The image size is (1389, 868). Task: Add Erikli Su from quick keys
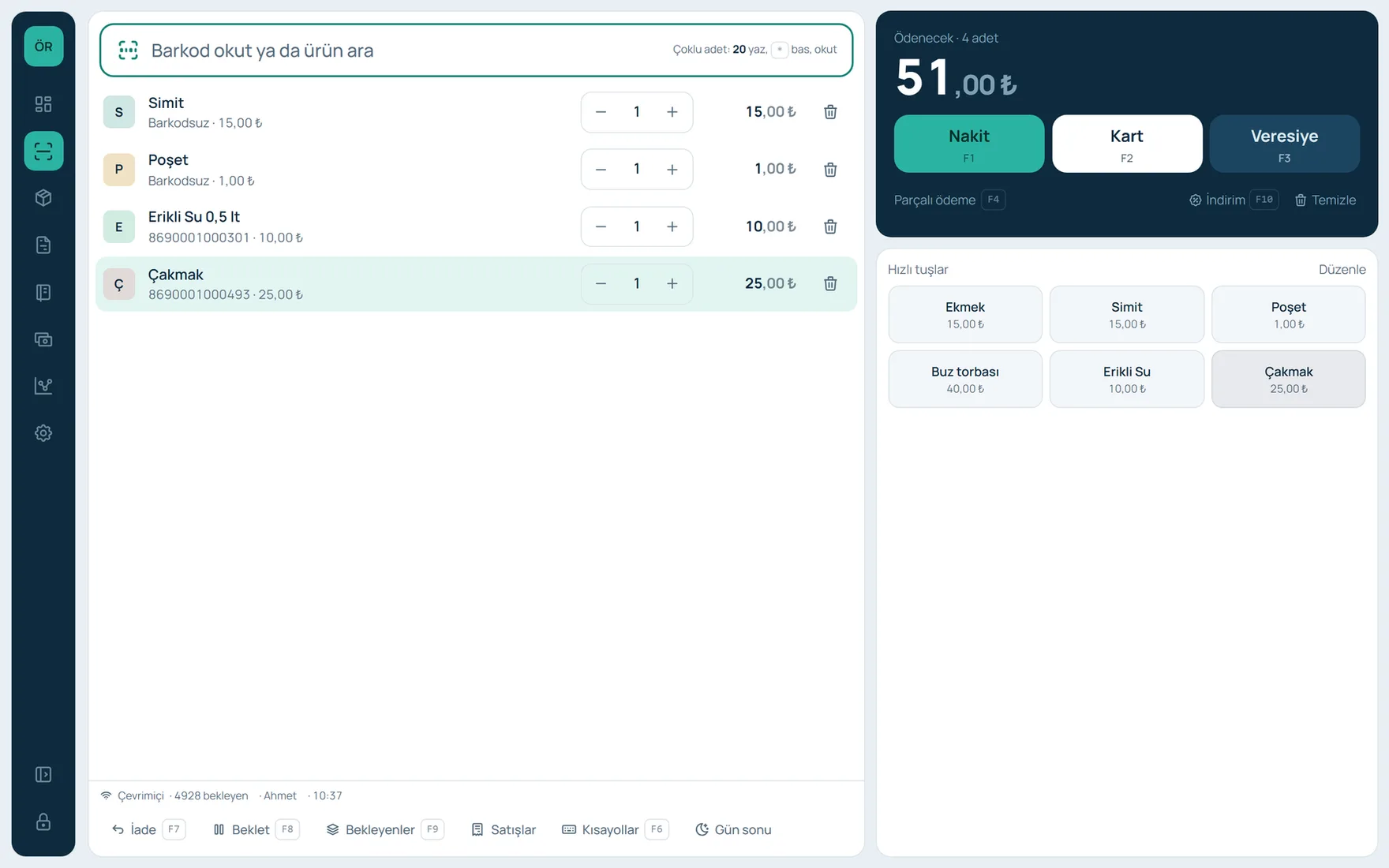tap(1127, 379)
